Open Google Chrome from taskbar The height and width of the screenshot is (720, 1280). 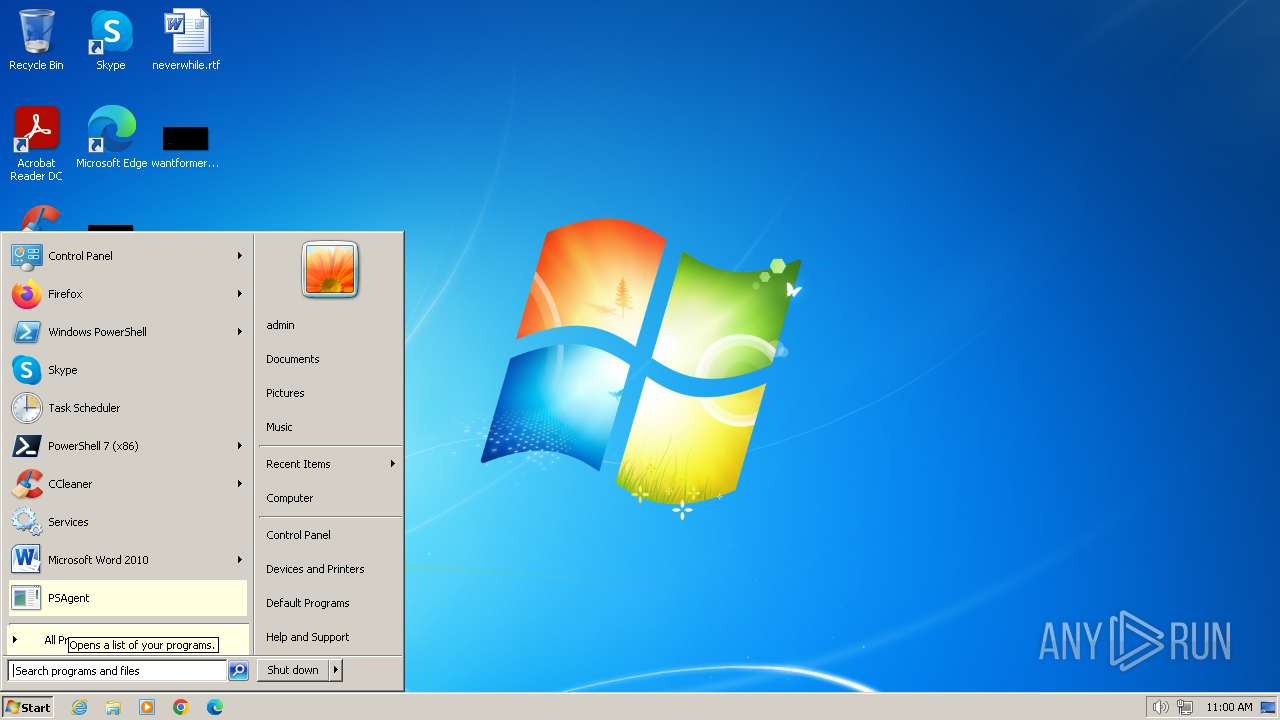pyautogui.click(x=181, y=707)
